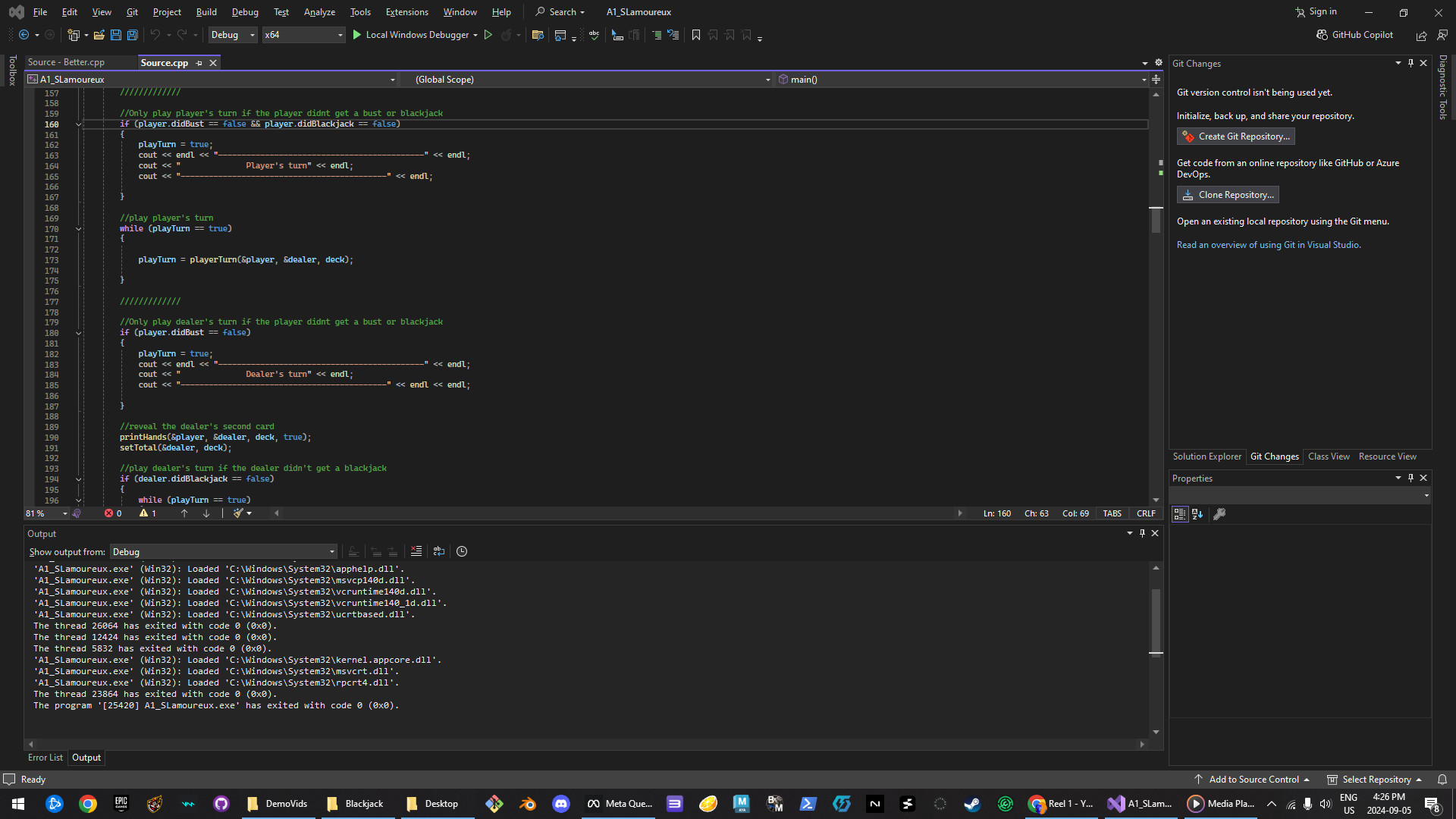This screenshot has height=819, width=1456.
Task: Pin the Source.cpp tab
Action: [199, 63]
